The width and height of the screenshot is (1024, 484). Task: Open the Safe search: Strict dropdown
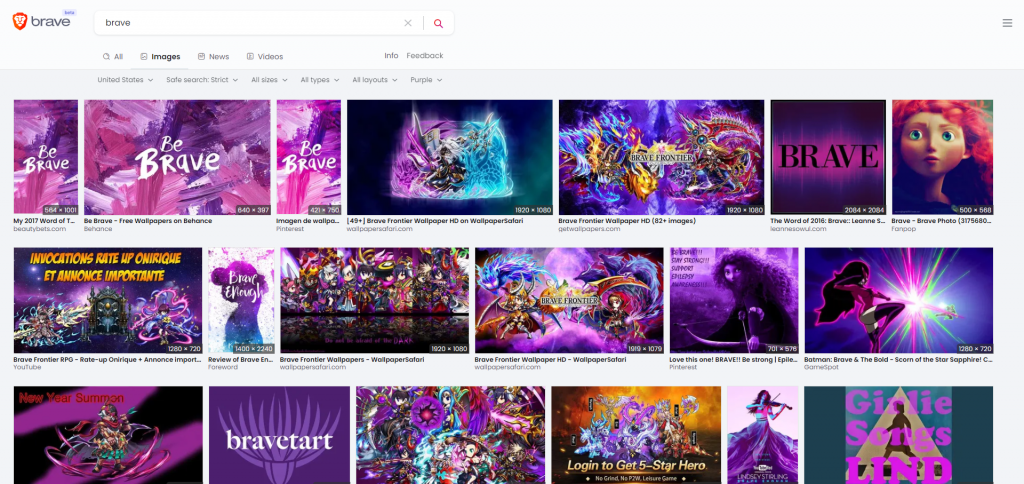pyautogui.click(x=202, y=80)
